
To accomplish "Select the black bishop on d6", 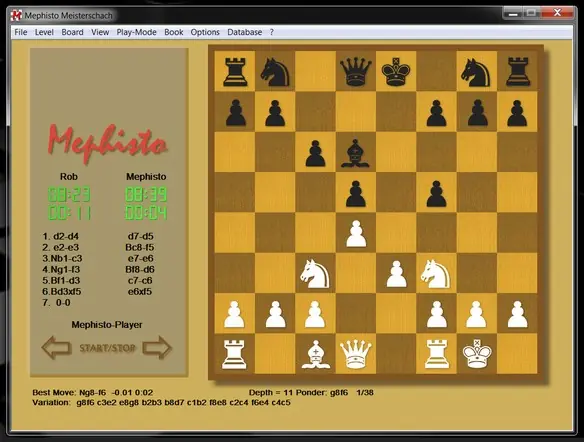I will click(x=355, y=153).
